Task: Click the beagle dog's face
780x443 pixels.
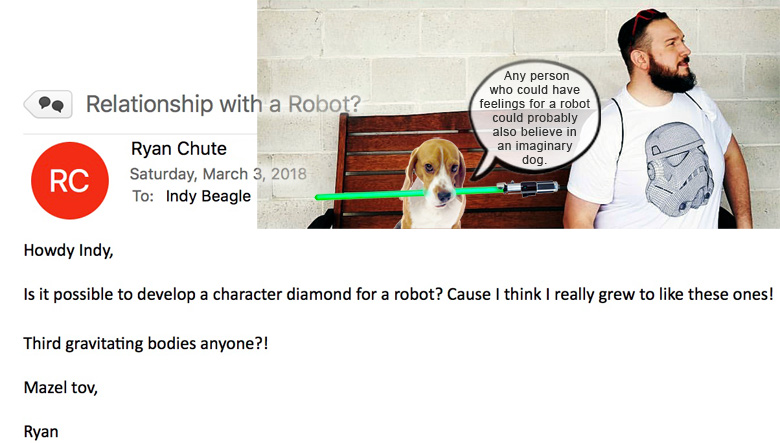Action: click(436, 172)
